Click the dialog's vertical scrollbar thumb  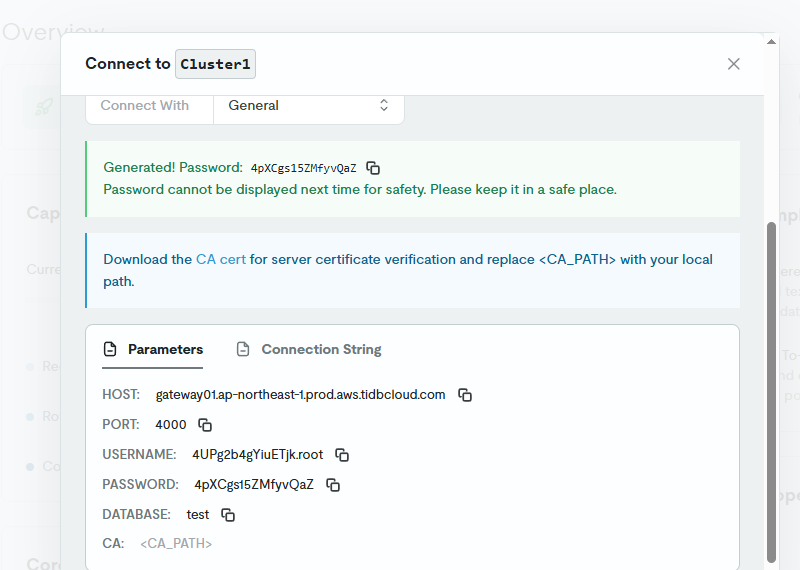771,390
